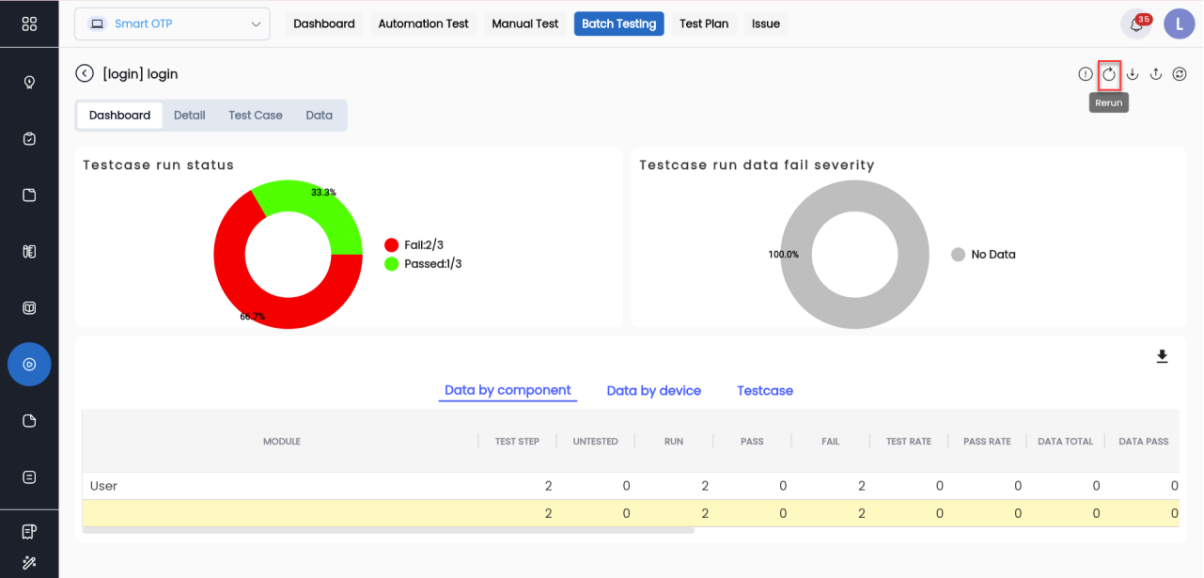Switch to the Testcase table view
Screen dimensions: 1204x578
click(765, 391)
